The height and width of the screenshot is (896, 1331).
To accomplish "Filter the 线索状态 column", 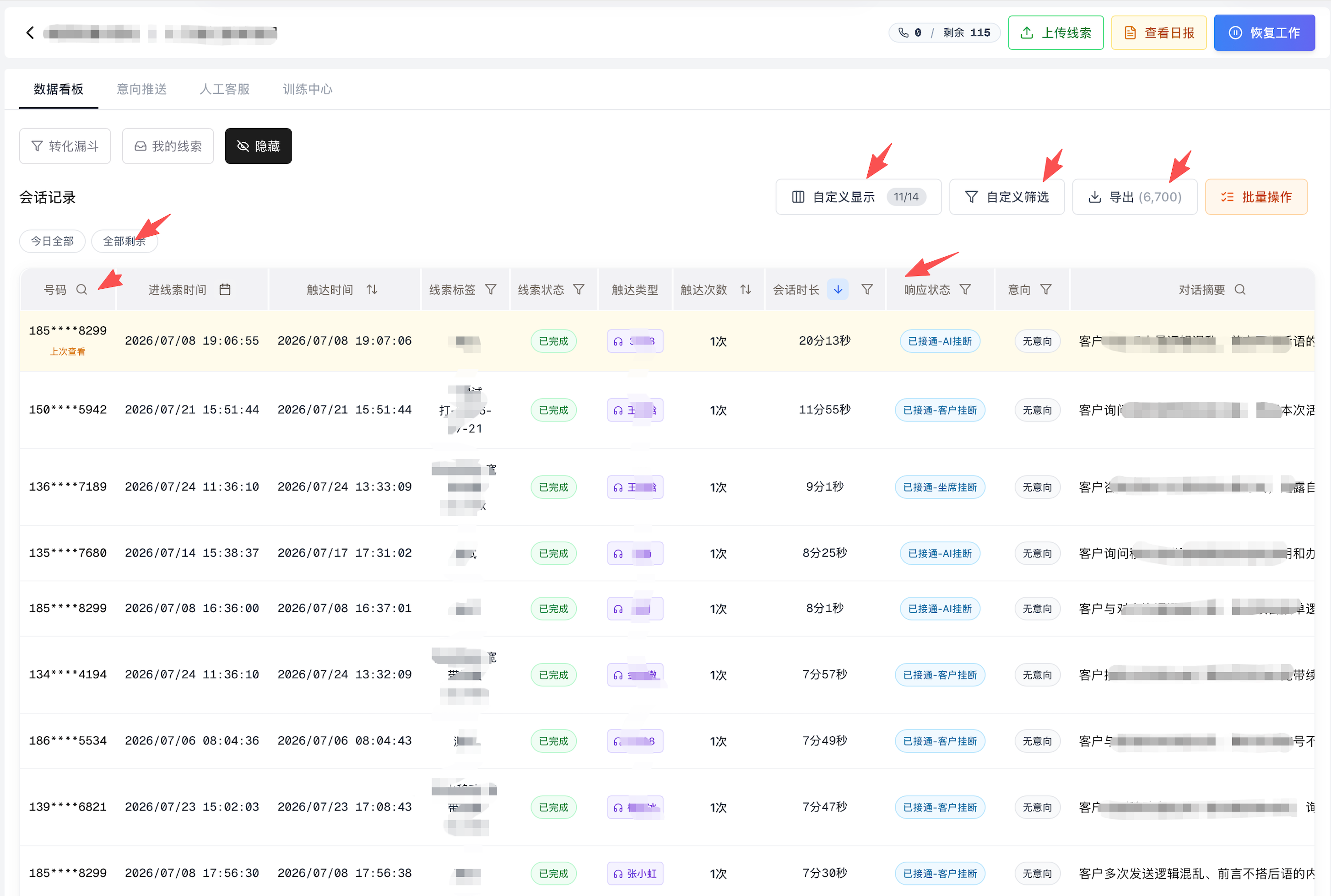I will pos(579,290).
